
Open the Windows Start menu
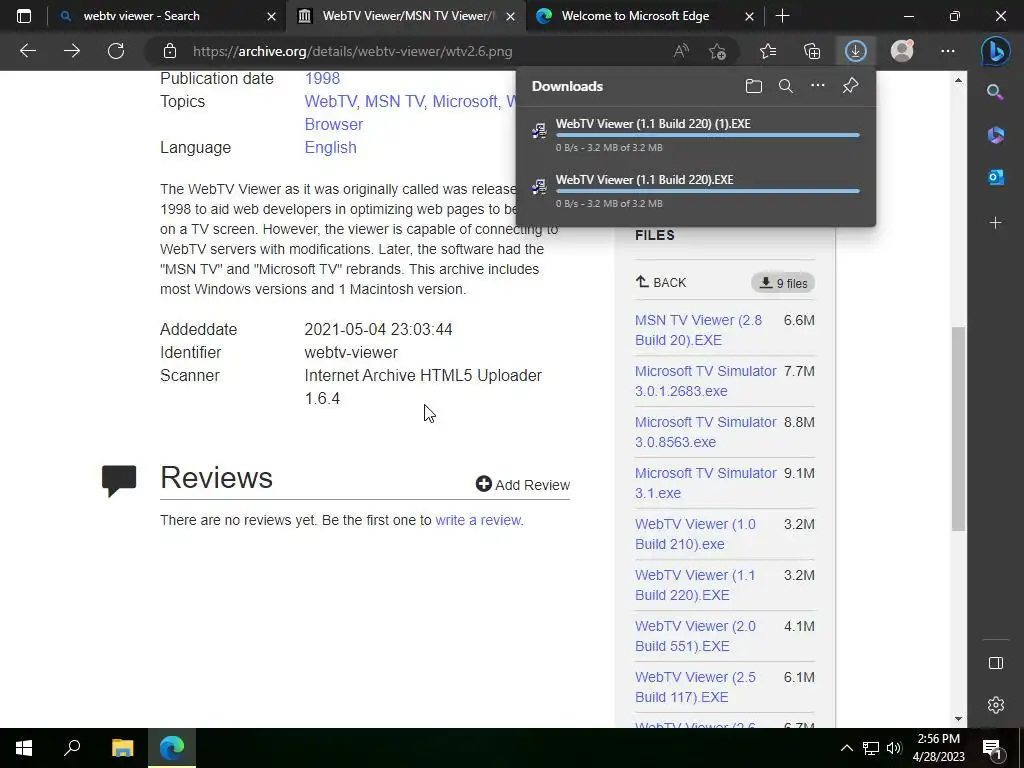coord(24,748)
